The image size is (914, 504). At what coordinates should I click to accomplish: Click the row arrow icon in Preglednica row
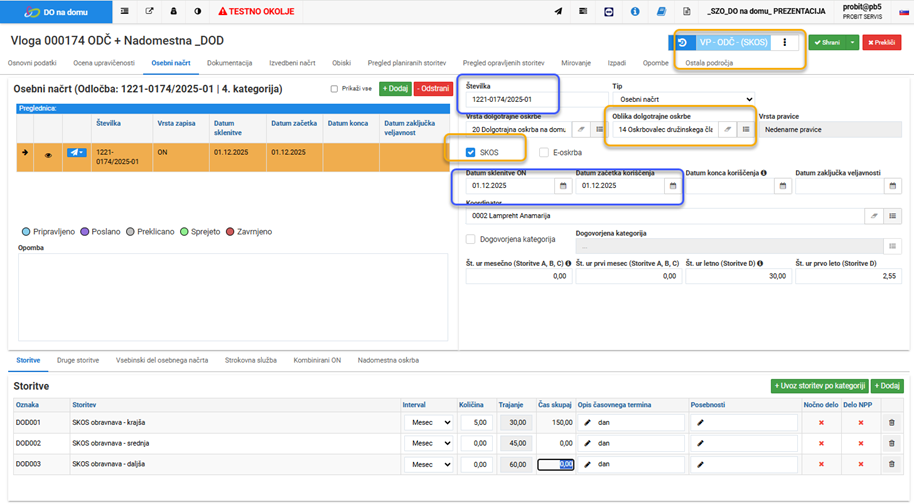(x=25, y=153)
